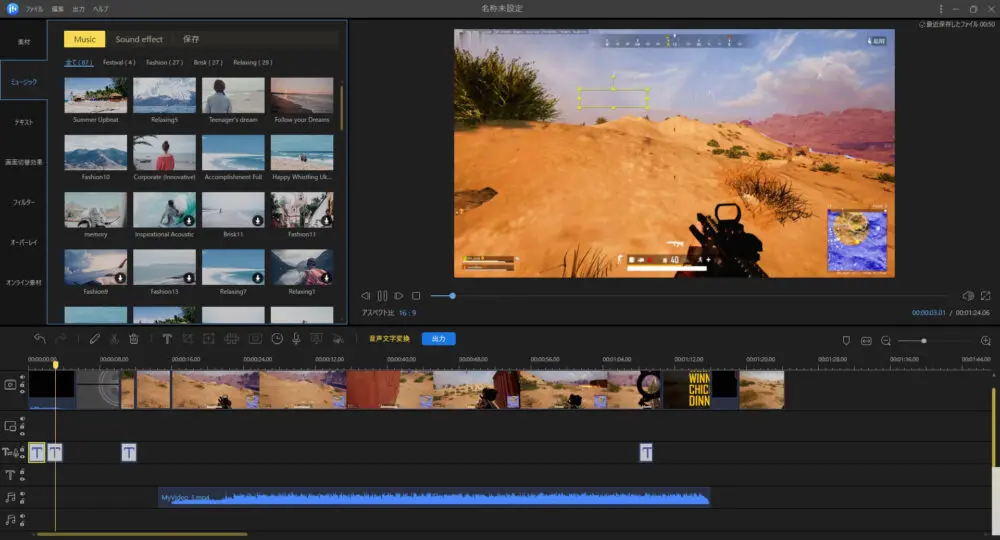
Task: Download the Brisk11 music track
Action: pos(258,221)
